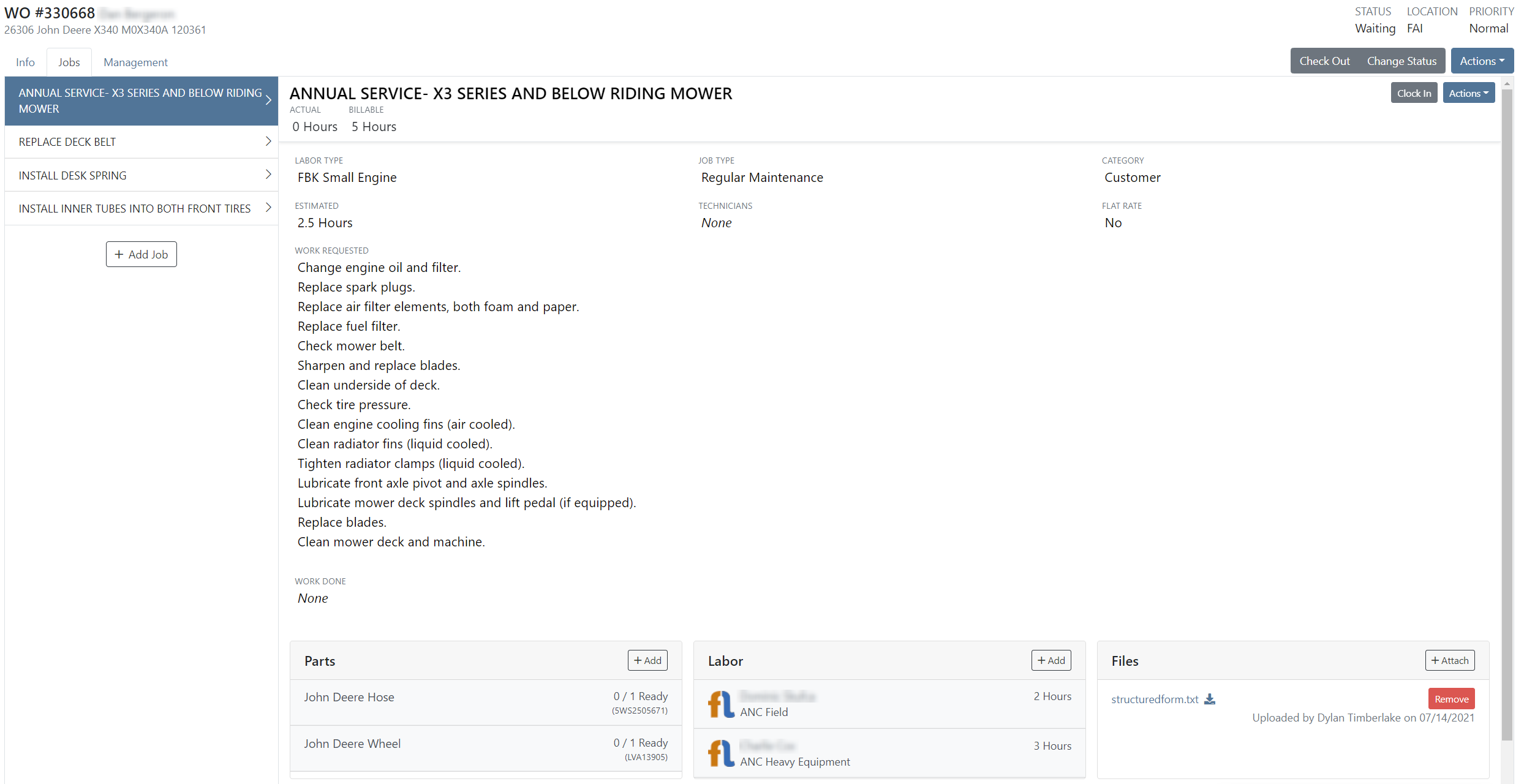This screenshot has height=784, width=1524.
Task: Click the Customer category value
Action: 1132,178
